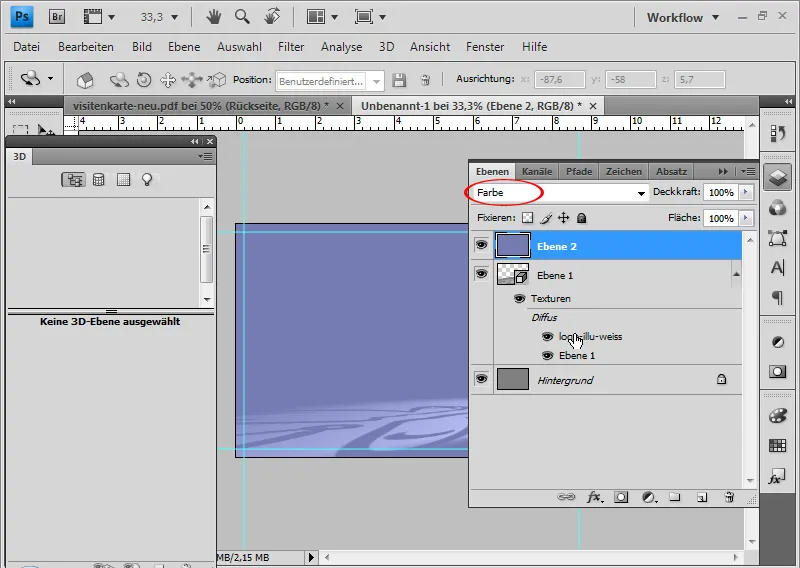Open the Ebene menu
This screenshot has height=568, width=800.
click(x=184, y=47)
